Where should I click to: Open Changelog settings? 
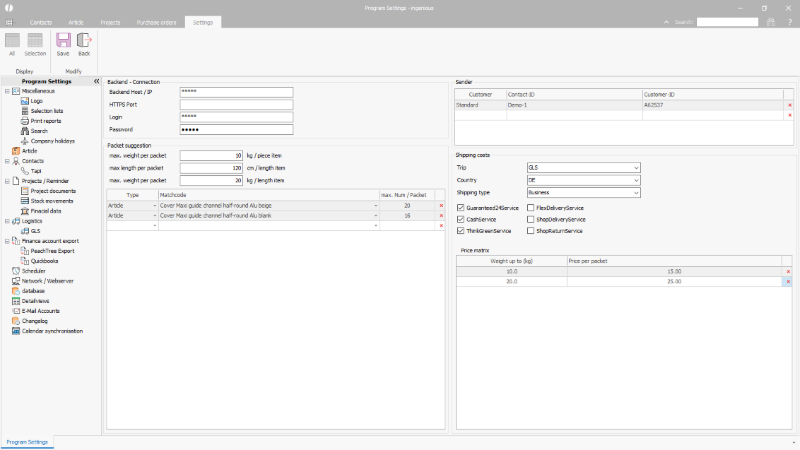point(34,321)
